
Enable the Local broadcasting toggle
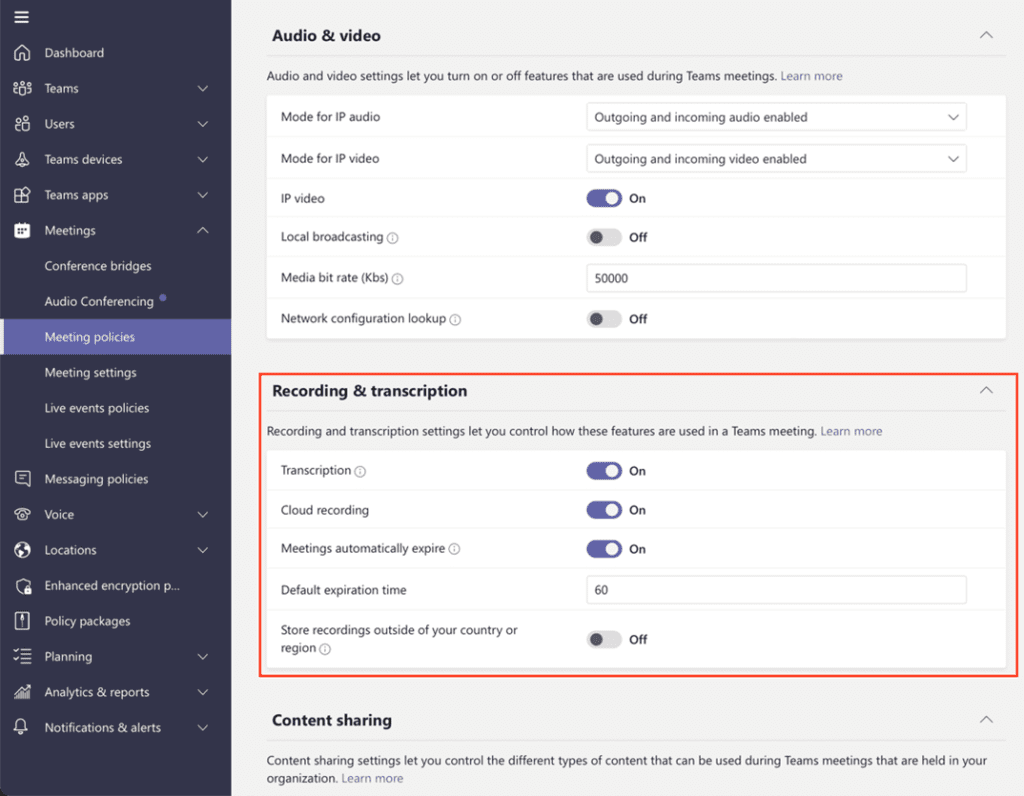click(604, 237)
